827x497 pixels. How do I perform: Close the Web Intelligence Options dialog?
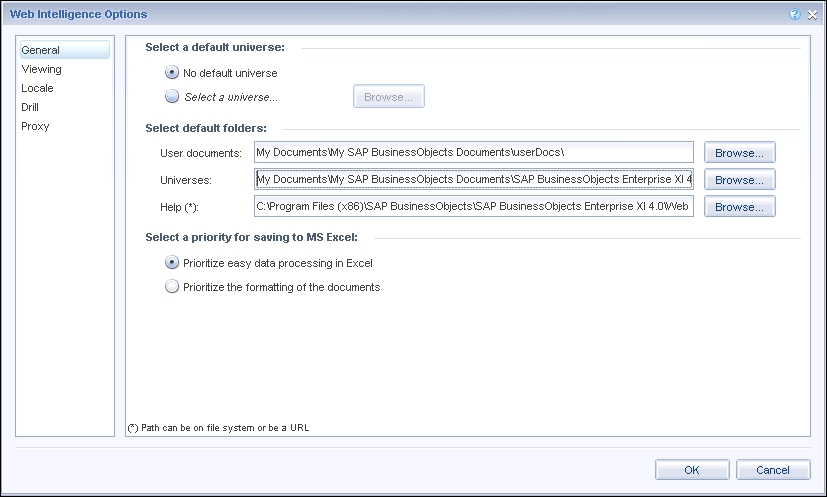point(812,15)
